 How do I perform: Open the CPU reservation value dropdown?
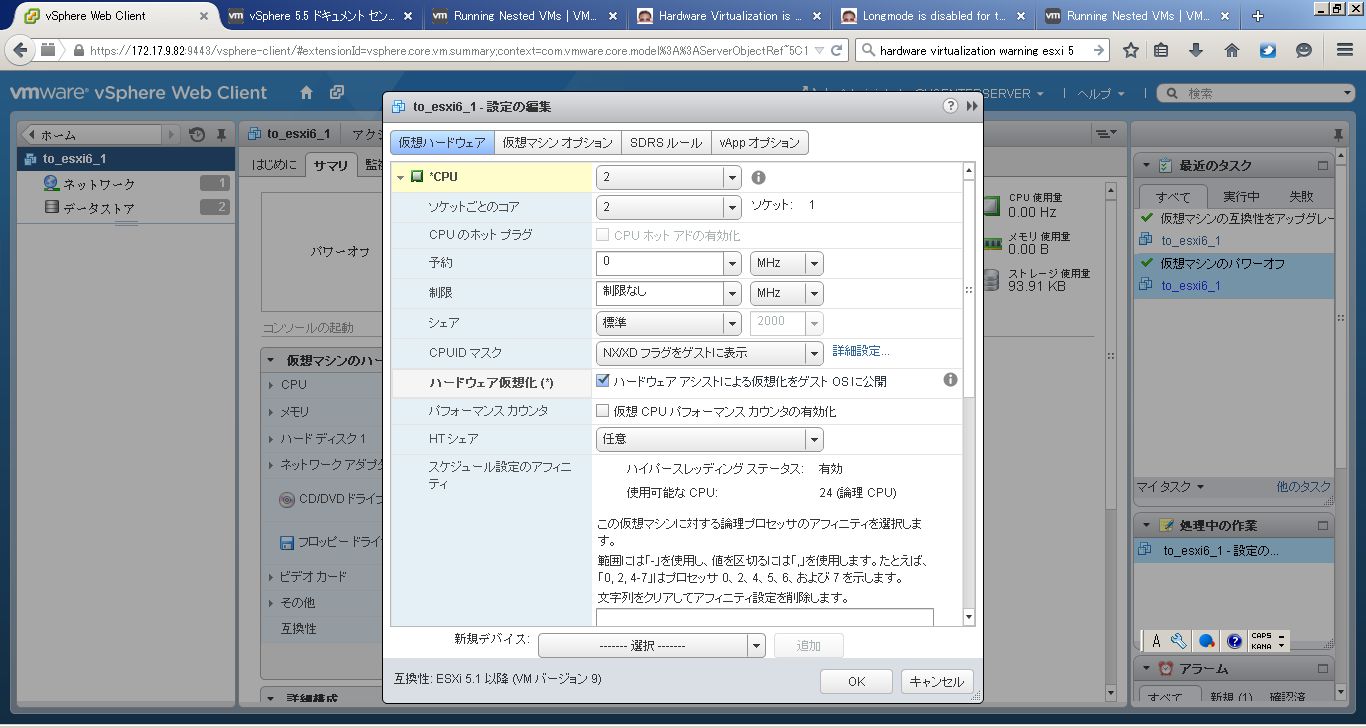[x=731, y=263]
